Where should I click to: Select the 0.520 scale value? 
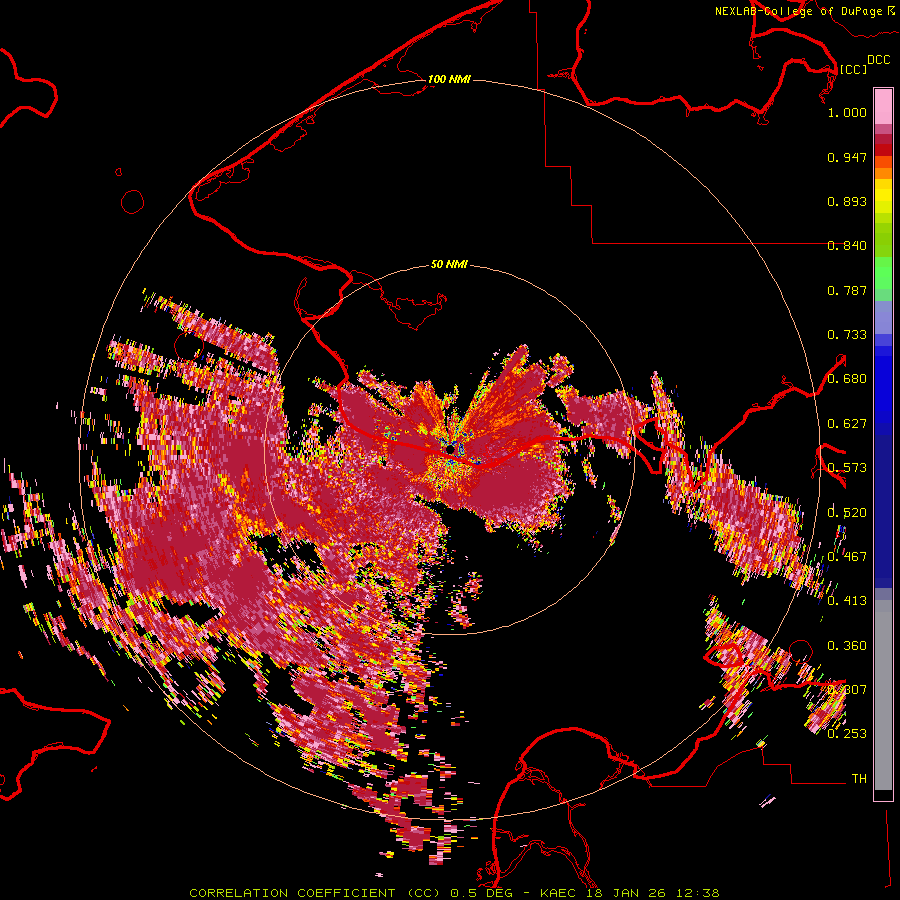tap(847, 513)
